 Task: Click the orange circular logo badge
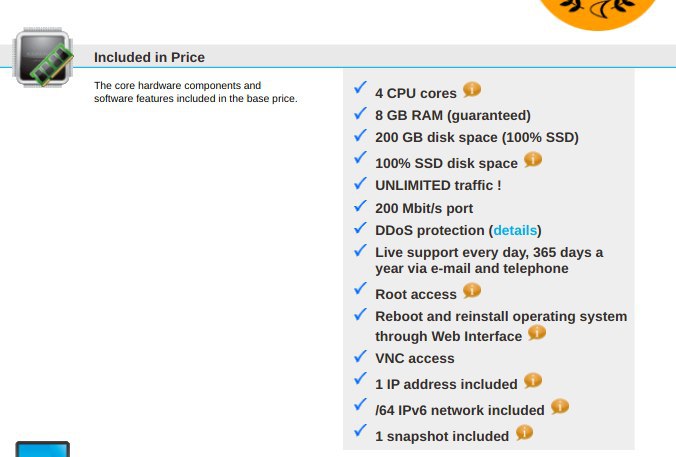point(598,12)
